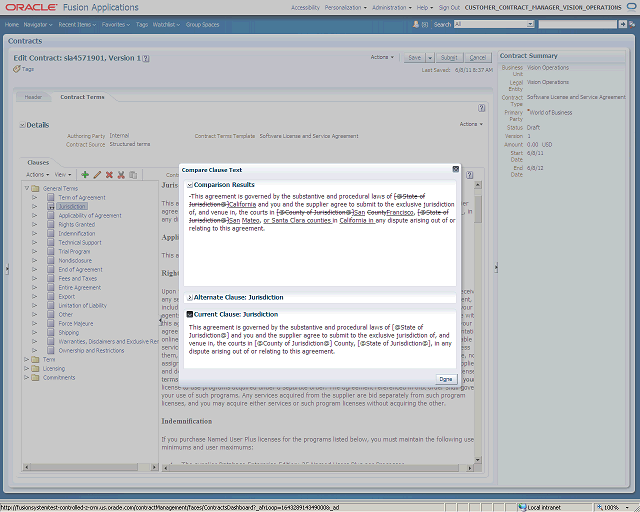Viewport: 640px width, 512px height.
Task: Click the Nondisclosure clause document icon
Action: coord(51,260)
